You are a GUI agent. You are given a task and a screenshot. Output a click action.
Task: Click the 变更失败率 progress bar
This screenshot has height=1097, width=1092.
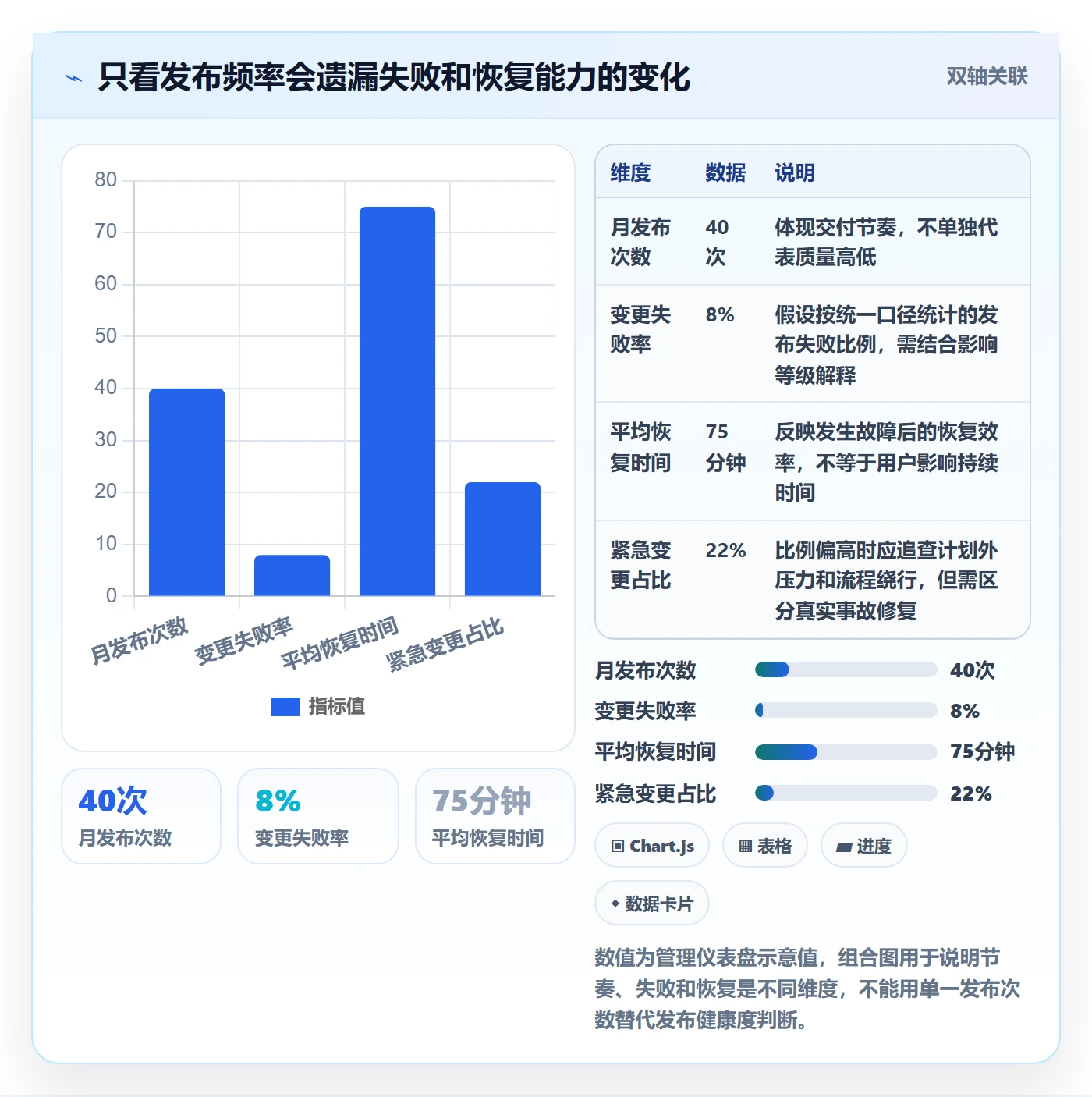click(x=846, y=710)
